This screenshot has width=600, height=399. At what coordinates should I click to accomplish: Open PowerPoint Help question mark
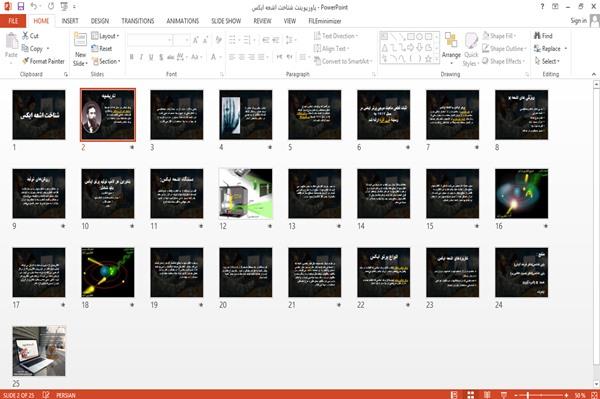click(542, 7)
